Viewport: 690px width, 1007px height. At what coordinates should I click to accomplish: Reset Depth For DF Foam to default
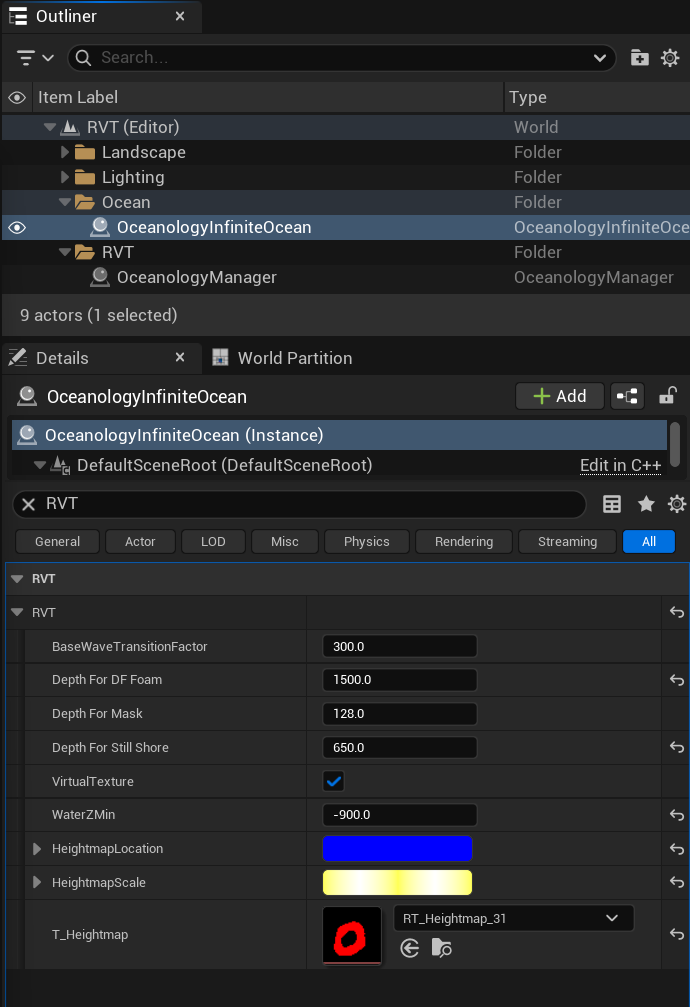[x=677, y=679]
